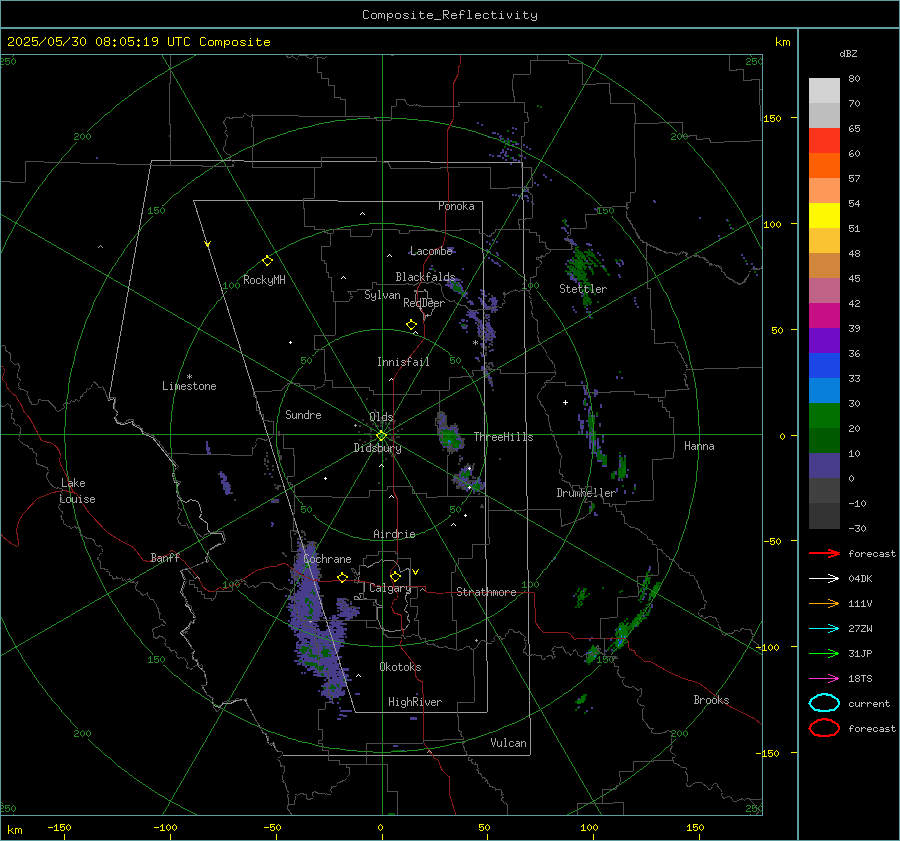Click the RockyMH label
The image size is (900, 841).
pyautogui.click(x=264, y=280)
